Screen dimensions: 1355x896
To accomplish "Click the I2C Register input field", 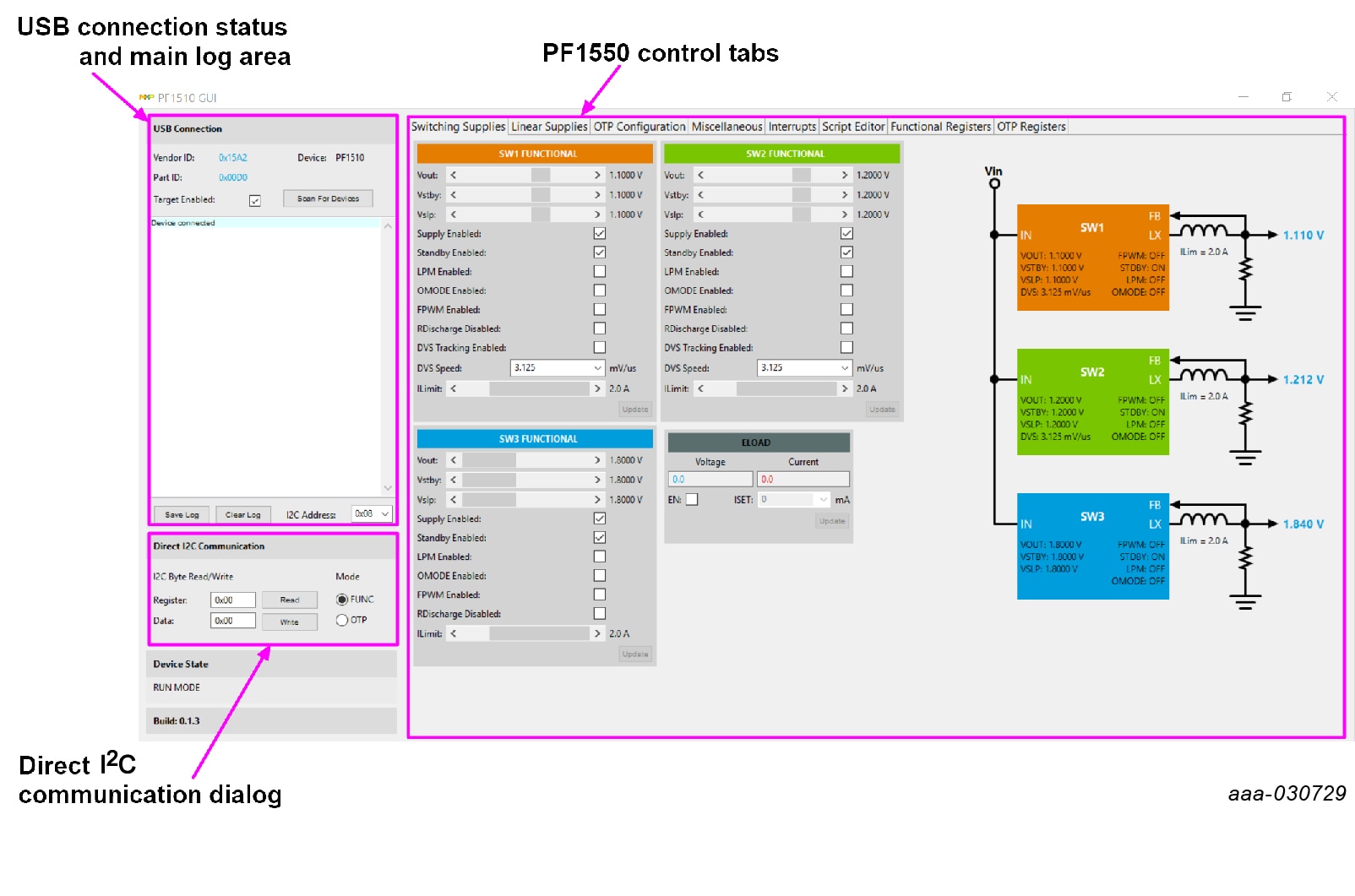I will tap(232, 600).
